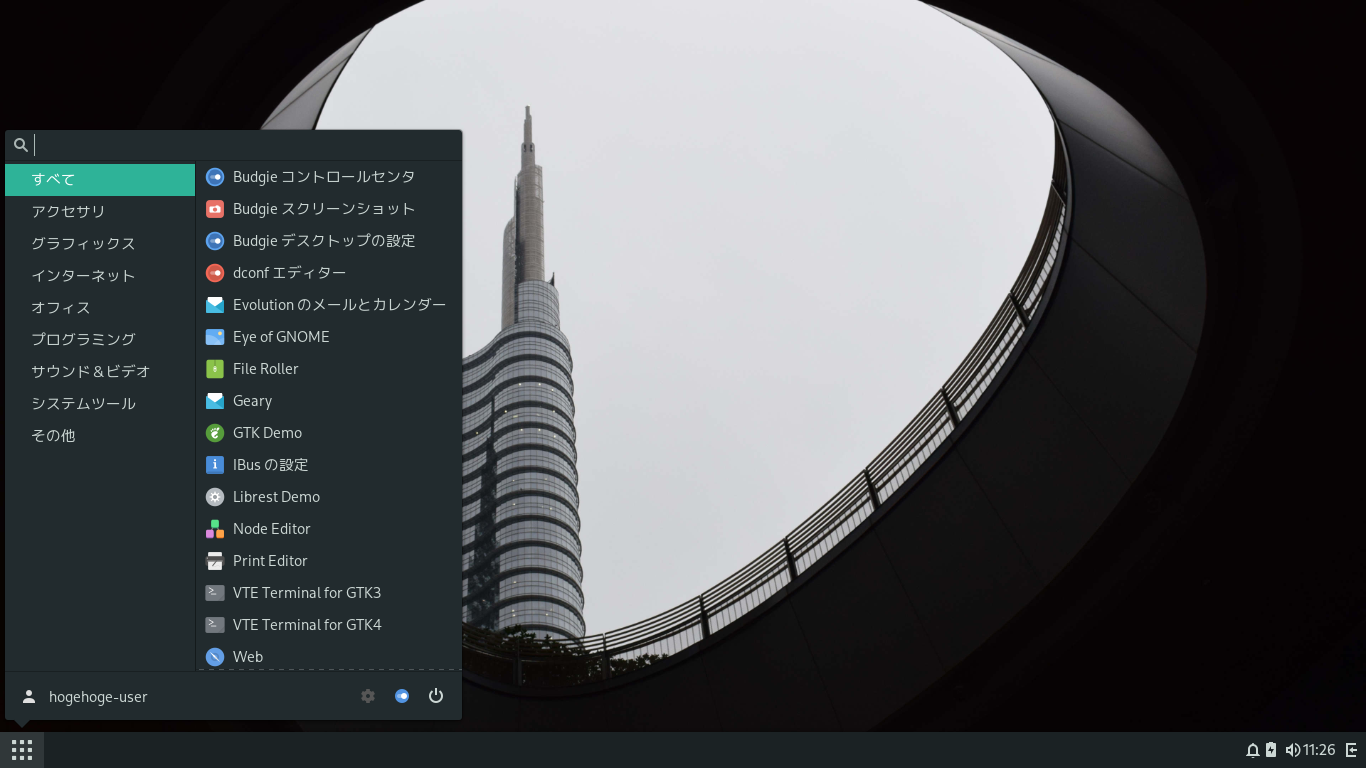Show the プログラミング category
The image size is (1366, 768).
pyautogui.click(x=100, y=340)
